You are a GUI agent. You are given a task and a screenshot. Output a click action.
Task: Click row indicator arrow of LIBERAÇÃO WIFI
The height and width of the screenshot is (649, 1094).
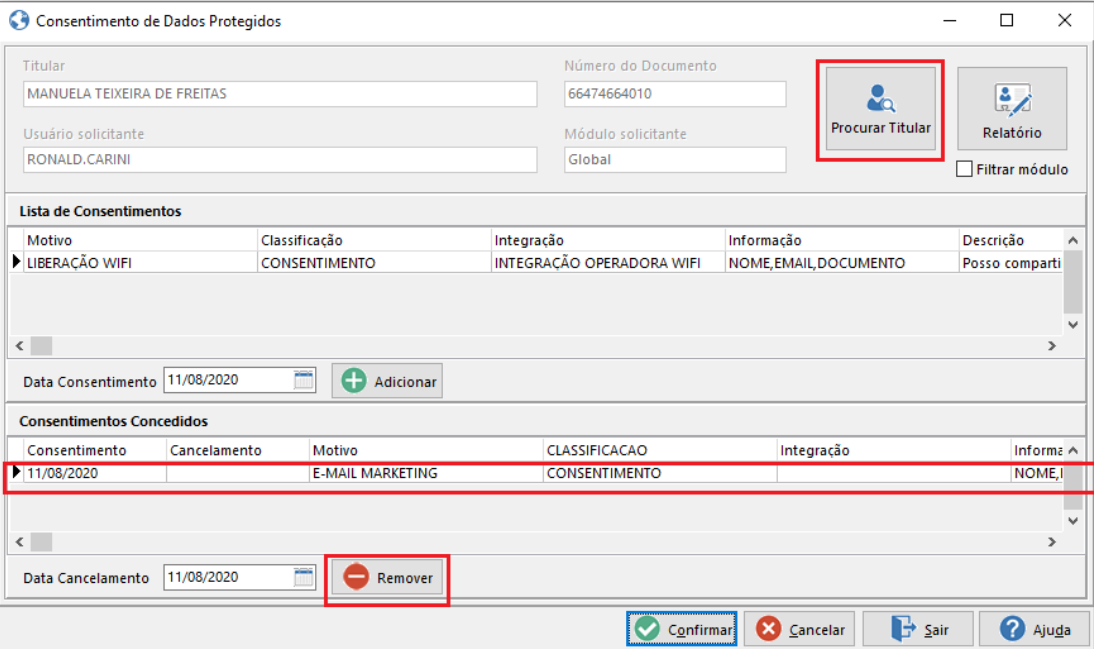(16, 262)
